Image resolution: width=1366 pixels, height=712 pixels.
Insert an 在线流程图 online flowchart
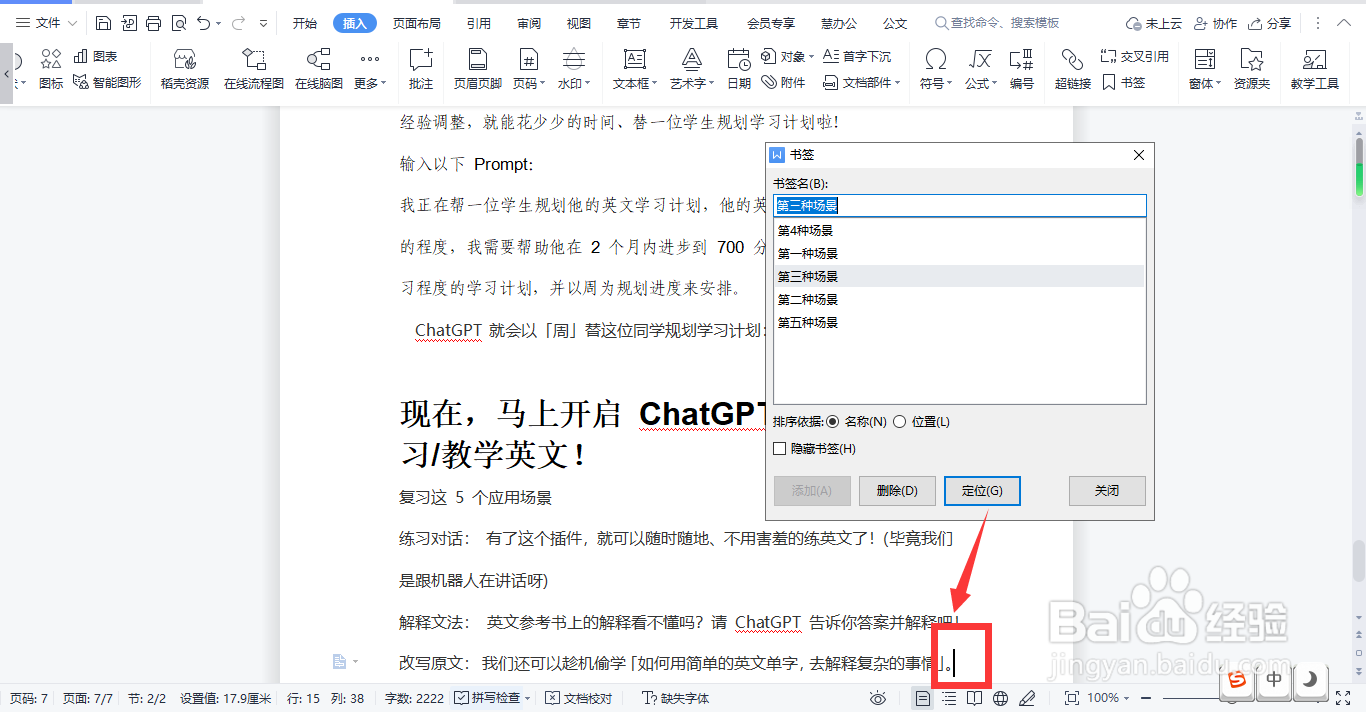254,69
